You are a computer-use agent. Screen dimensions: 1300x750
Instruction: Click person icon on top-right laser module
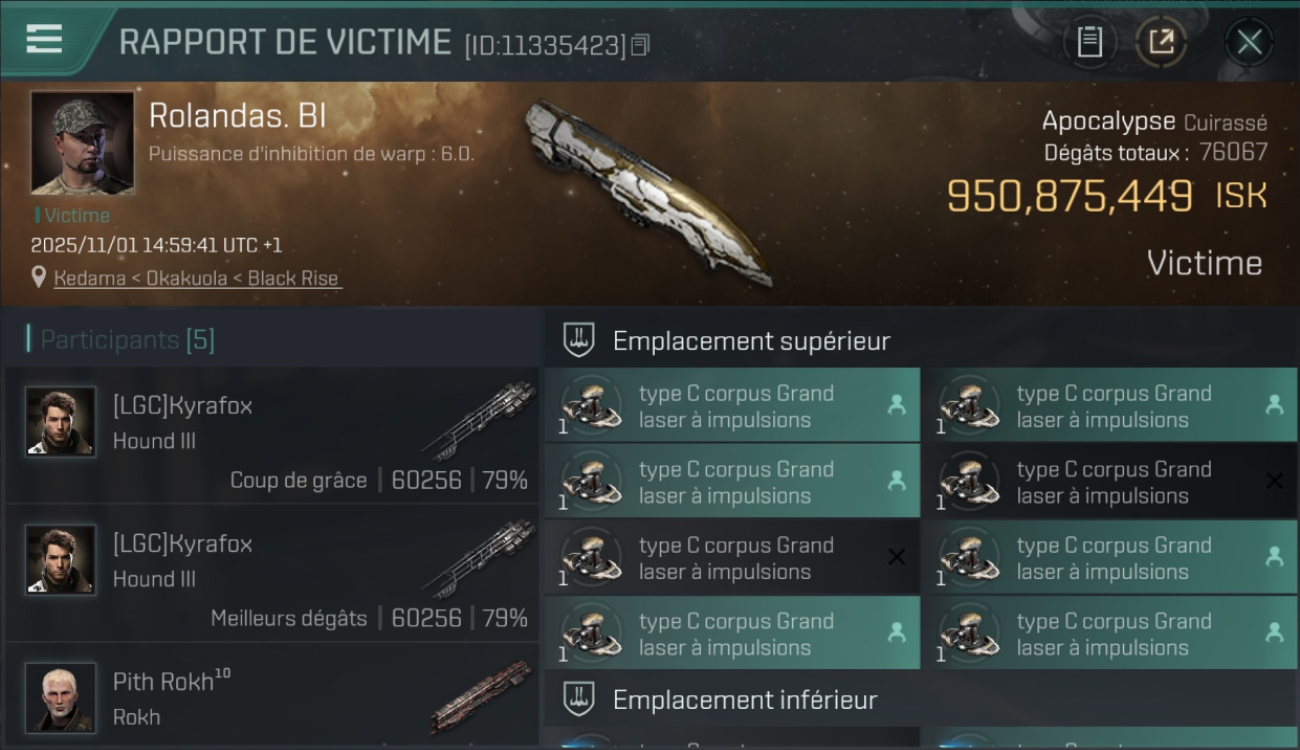[x=1274, y=405]
